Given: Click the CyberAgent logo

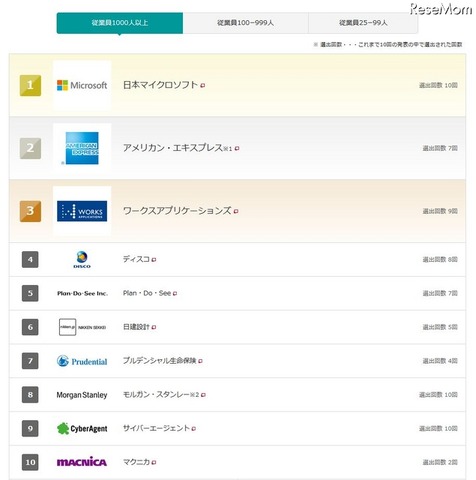Looking at the screenshot, I should coord(82,428).
